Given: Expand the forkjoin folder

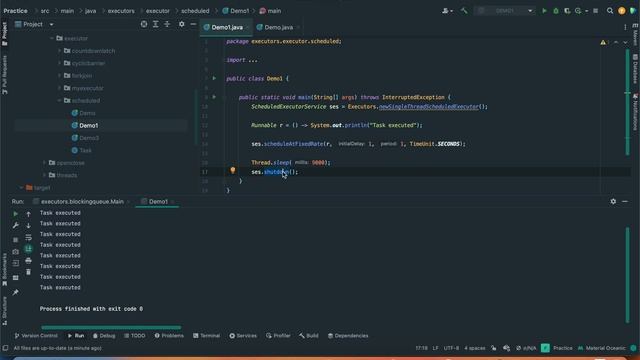Looking at the screenshot, I should tap(60, 76).
